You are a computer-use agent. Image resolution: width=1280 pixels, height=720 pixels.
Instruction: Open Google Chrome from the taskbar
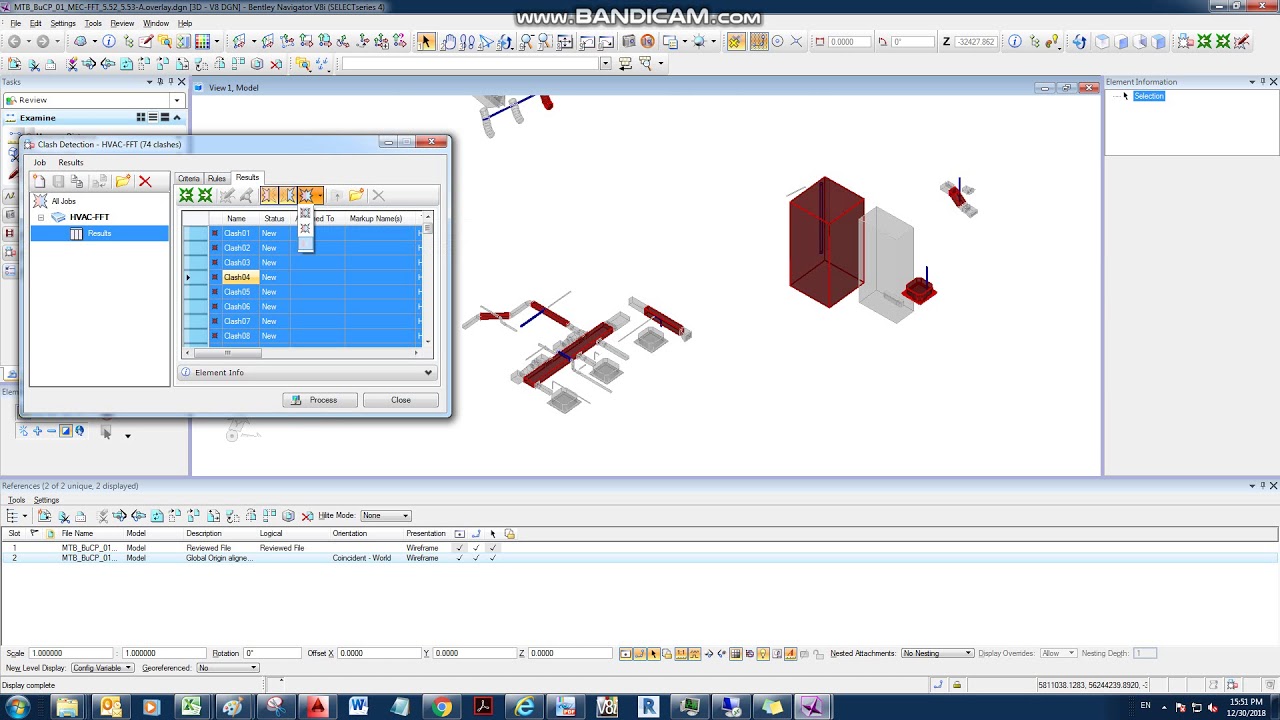pos(441,707)
